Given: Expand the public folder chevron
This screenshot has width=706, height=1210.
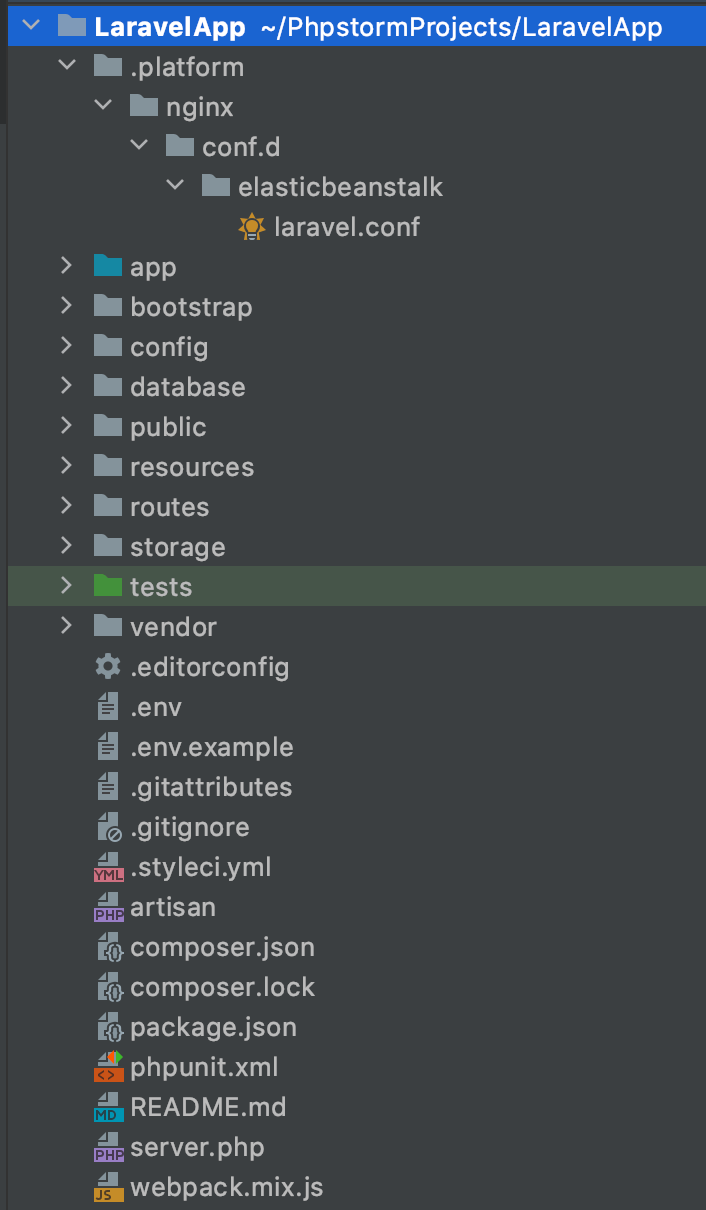Looking at the screenshot, I should click(x=67, y=426).
